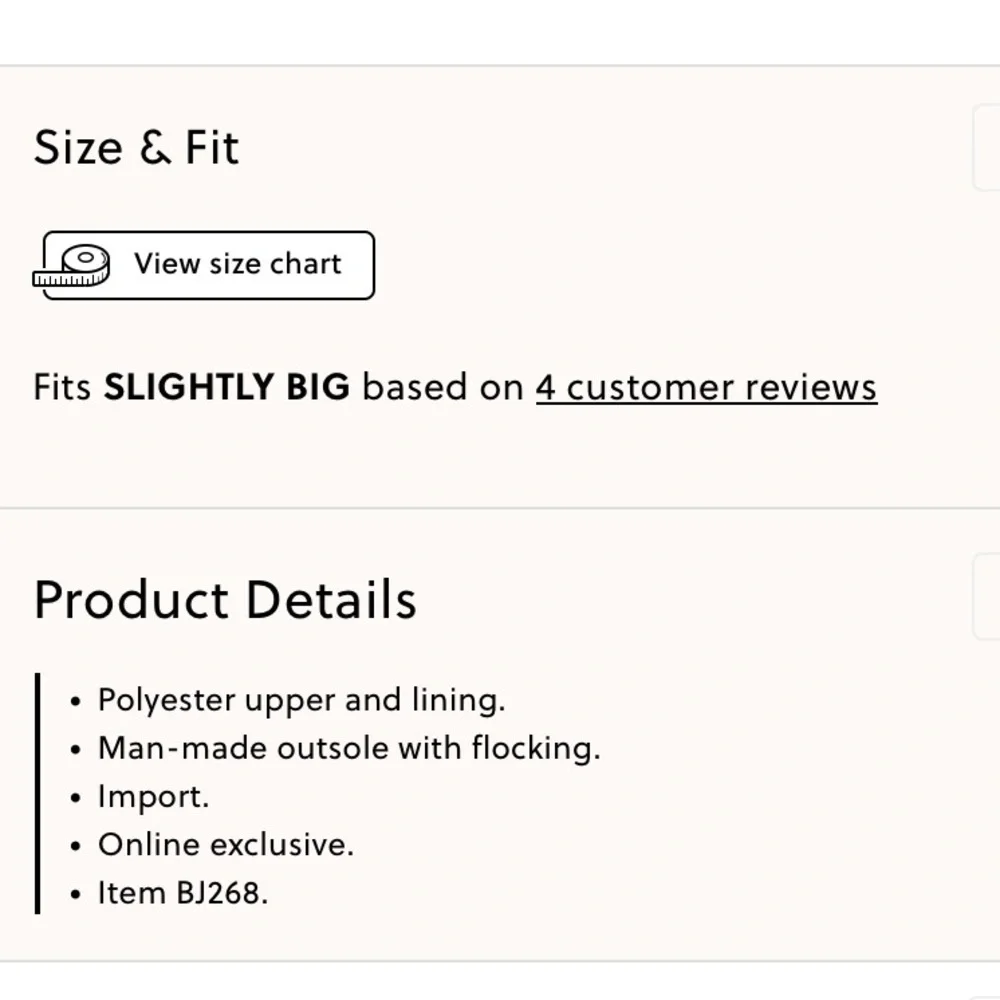Click the Online exclusive. list item
Viewport: 1000px width, 1000px height.
tap(226, 844)
